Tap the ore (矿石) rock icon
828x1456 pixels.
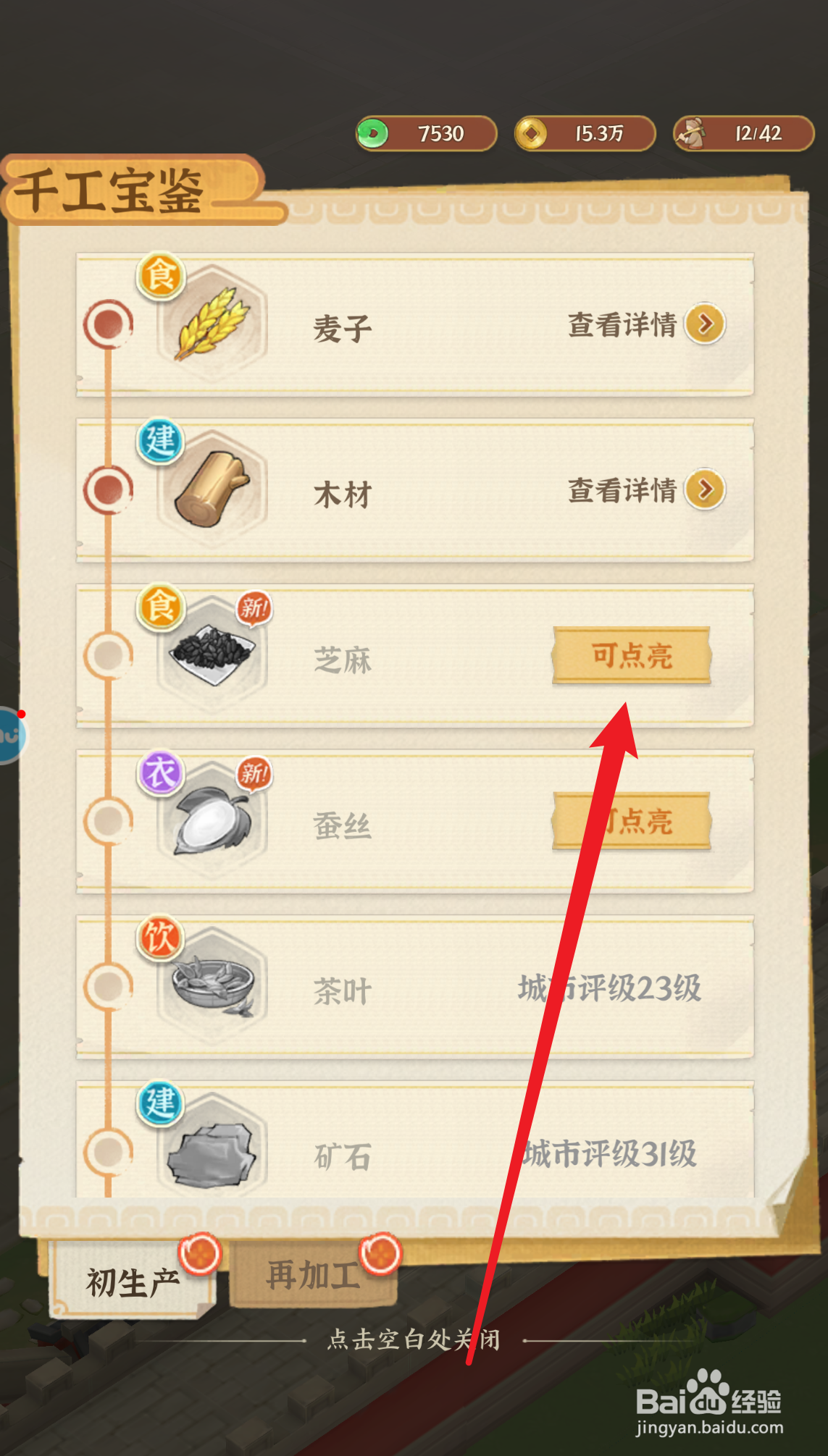click(x=212, y=1150)
